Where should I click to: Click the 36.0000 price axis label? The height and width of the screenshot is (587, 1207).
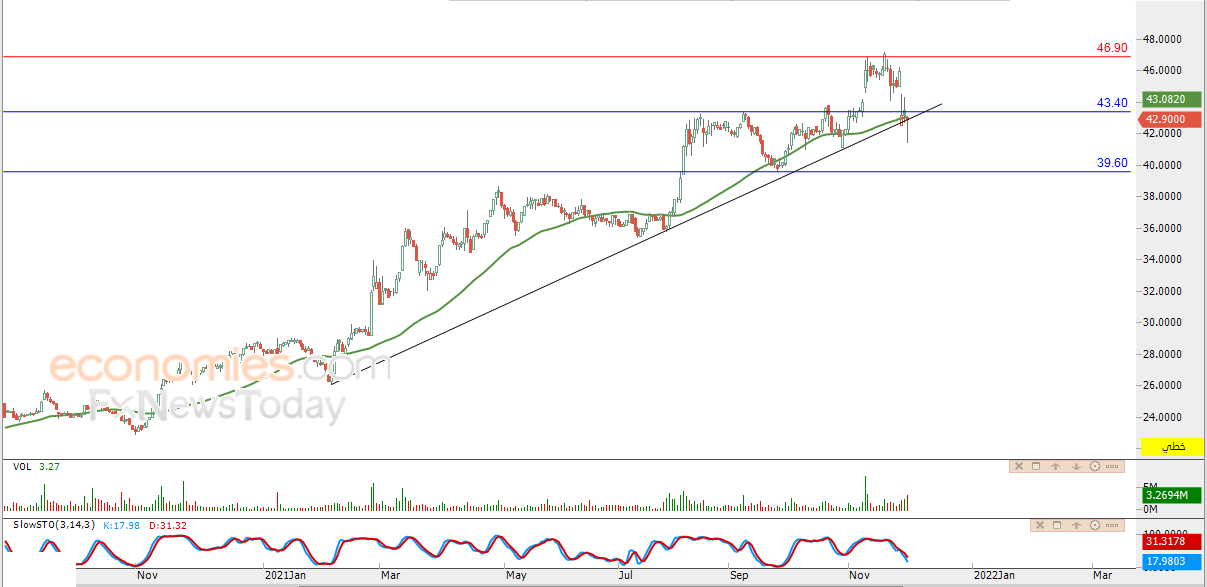coord(1164,228)
